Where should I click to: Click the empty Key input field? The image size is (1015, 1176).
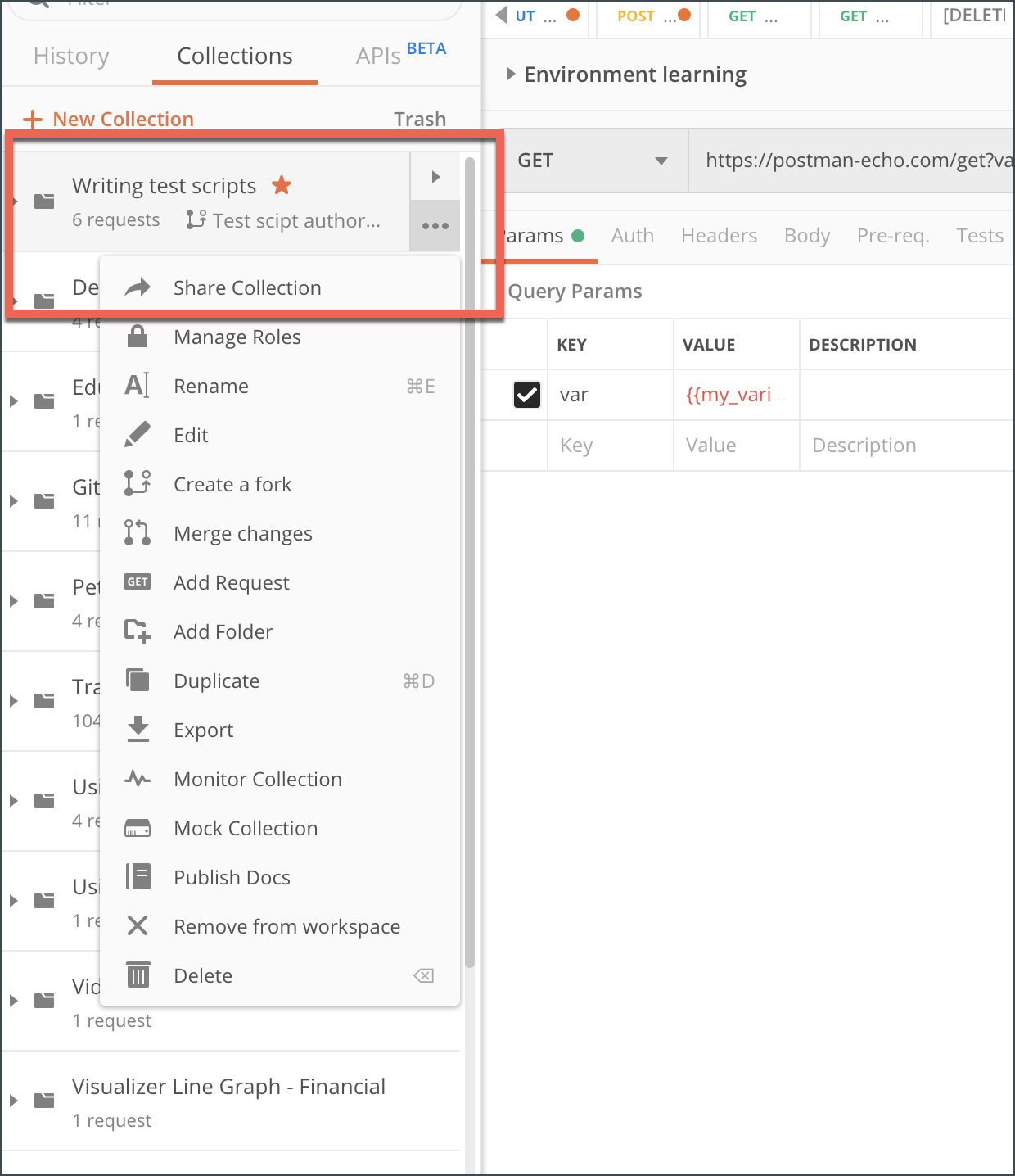coord(609,446)
